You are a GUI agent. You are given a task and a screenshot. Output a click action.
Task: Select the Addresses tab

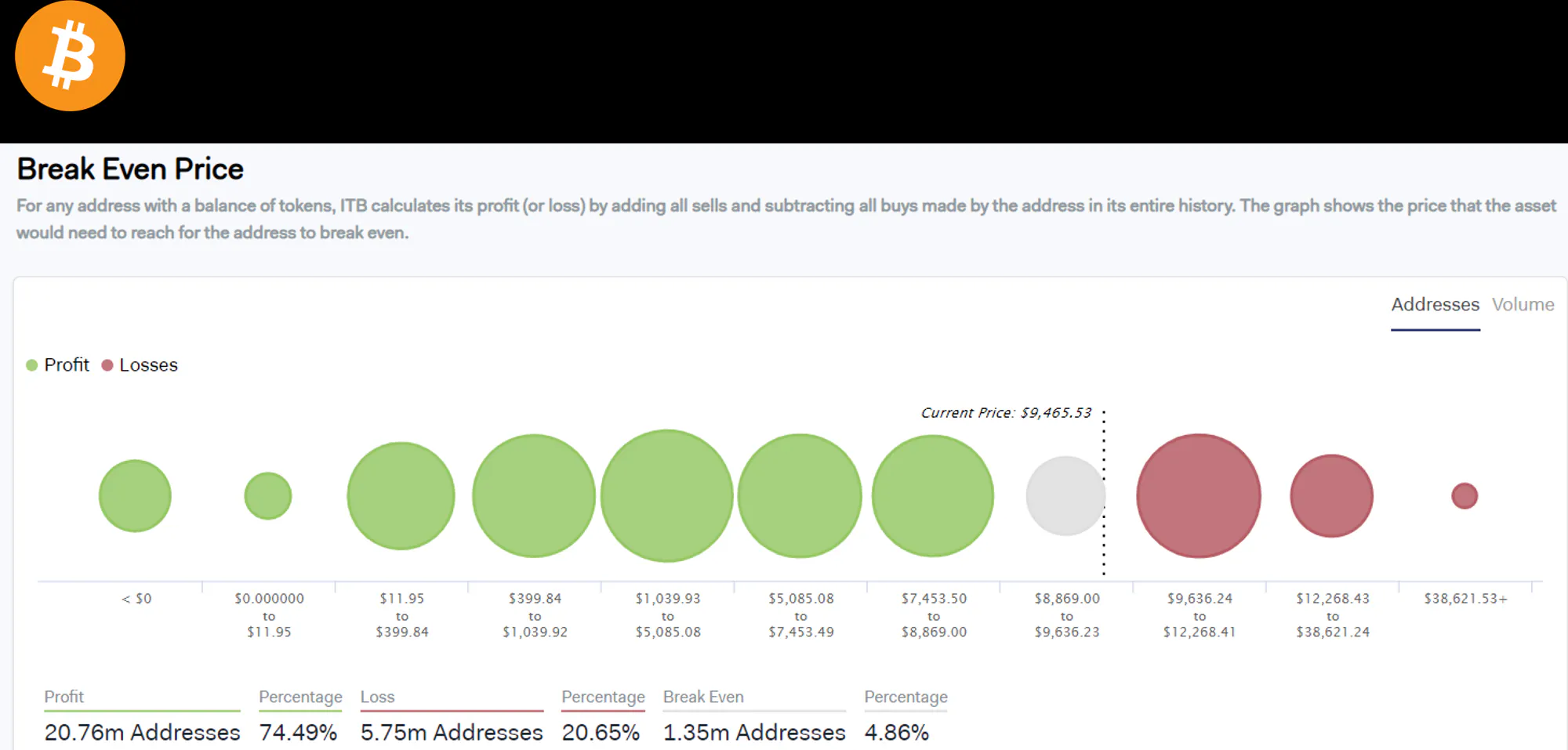1435,304
